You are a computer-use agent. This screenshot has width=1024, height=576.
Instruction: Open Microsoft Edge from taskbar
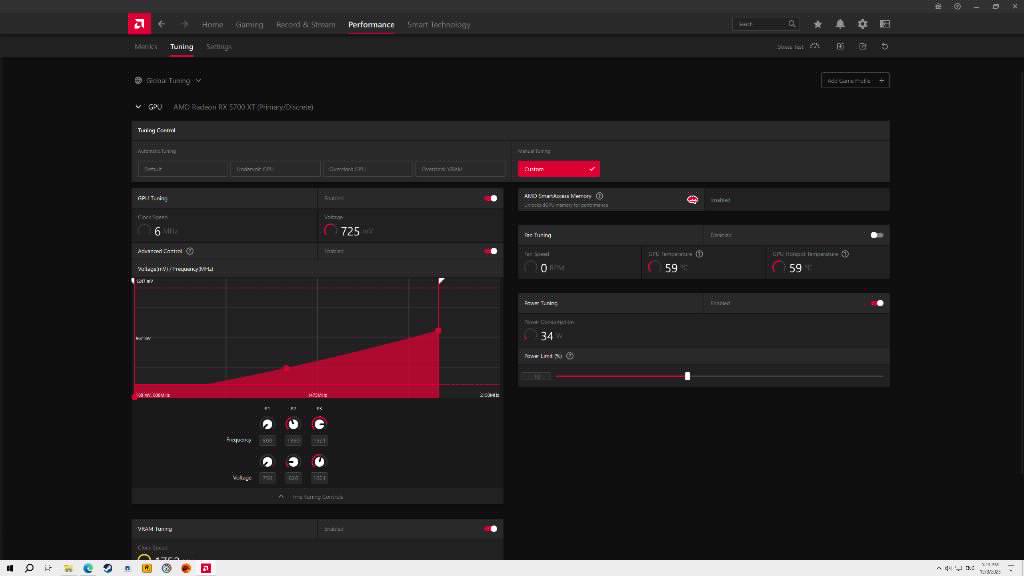click(88, 568)
